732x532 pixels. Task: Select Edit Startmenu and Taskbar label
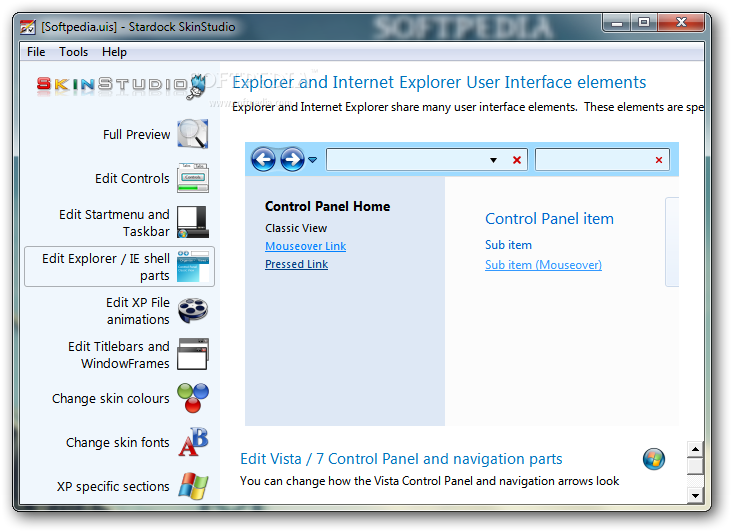(x=114, y=223)
